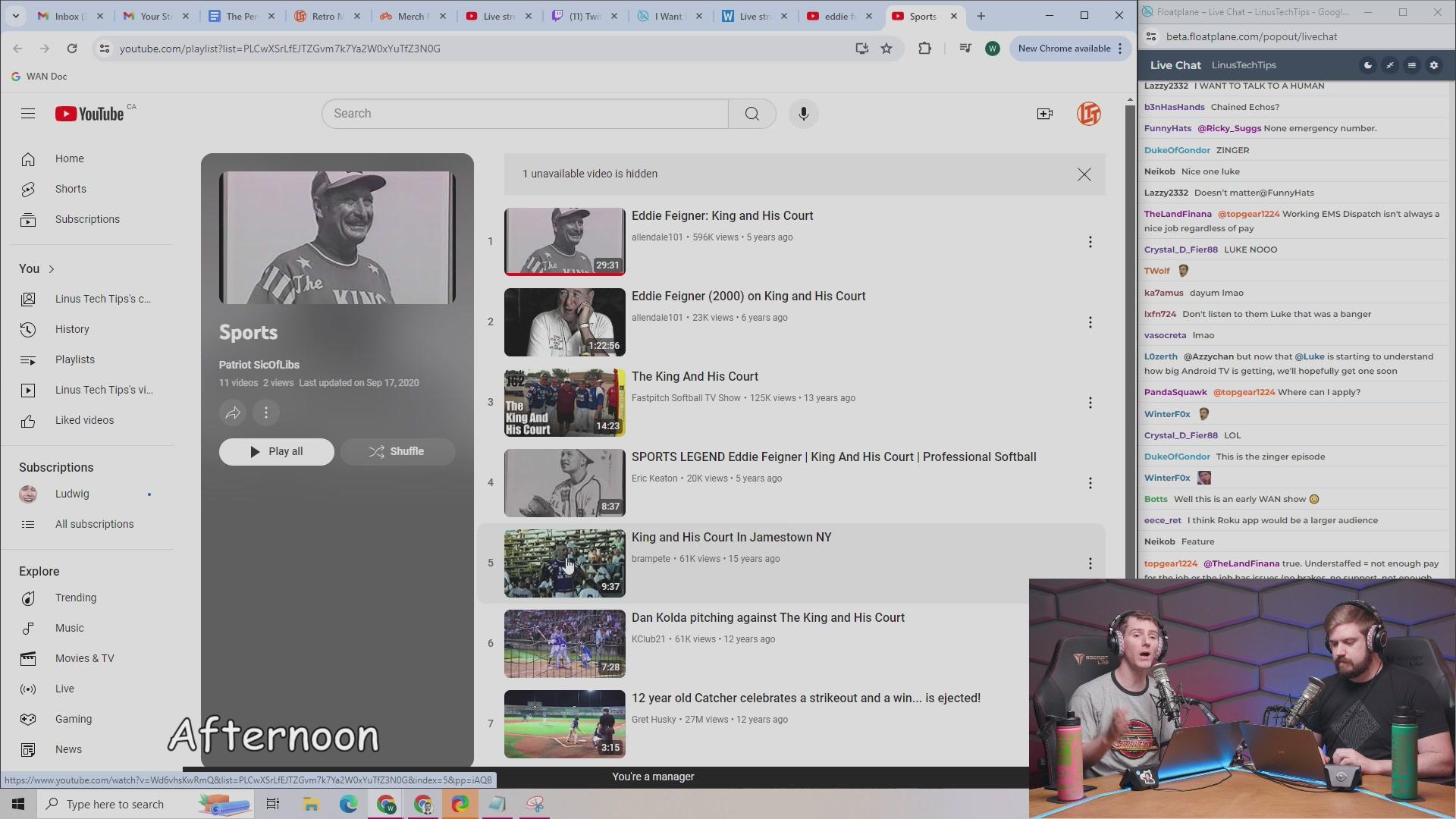Open Patriot SicOfLibs channel link

point(259,365)
